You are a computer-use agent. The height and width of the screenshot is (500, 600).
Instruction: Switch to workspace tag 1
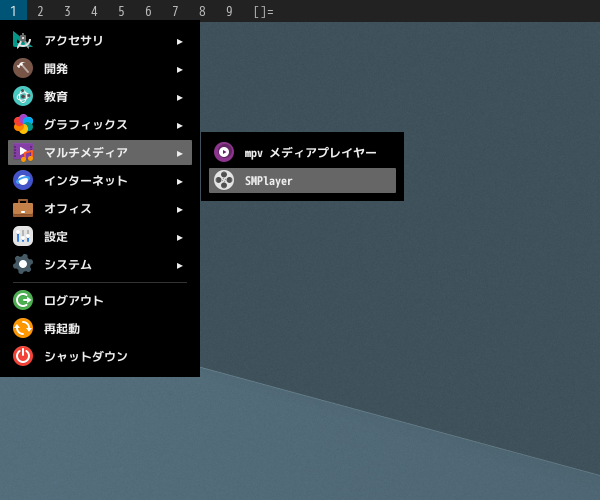[x=13, y=11]
